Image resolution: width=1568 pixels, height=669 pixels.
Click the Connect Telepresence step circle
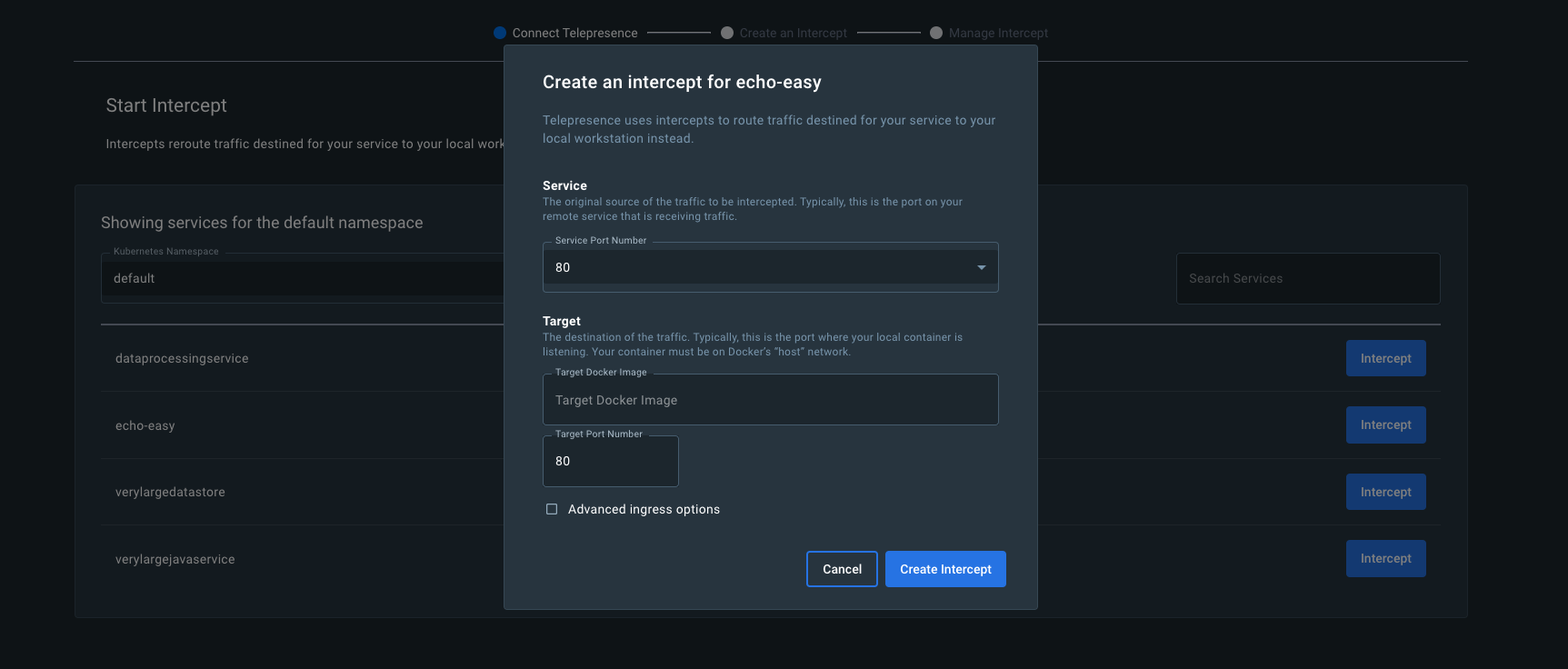coord(500,33)
